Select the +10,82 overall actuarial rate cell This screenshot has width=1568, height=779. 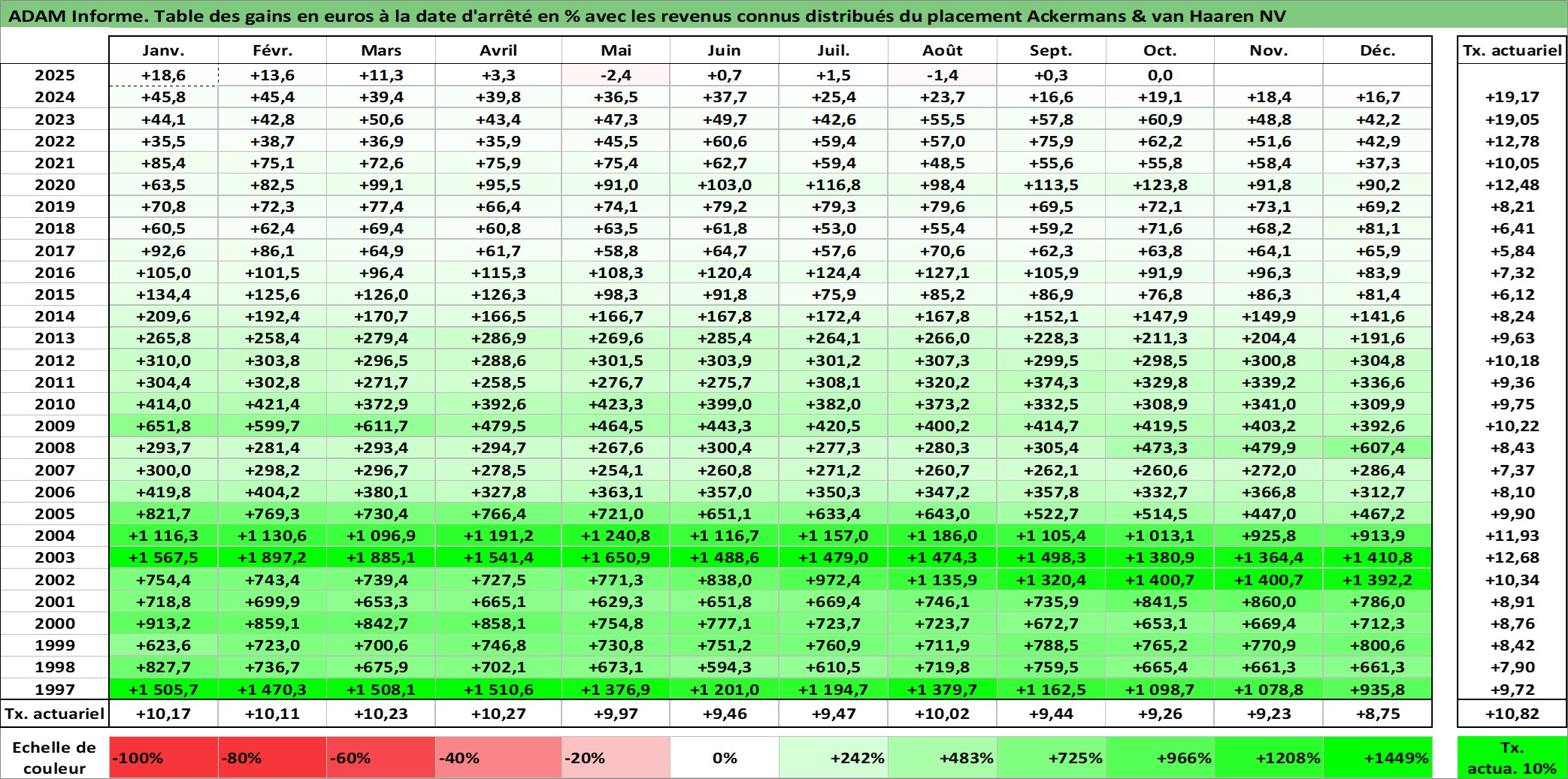pos(1512,714)
